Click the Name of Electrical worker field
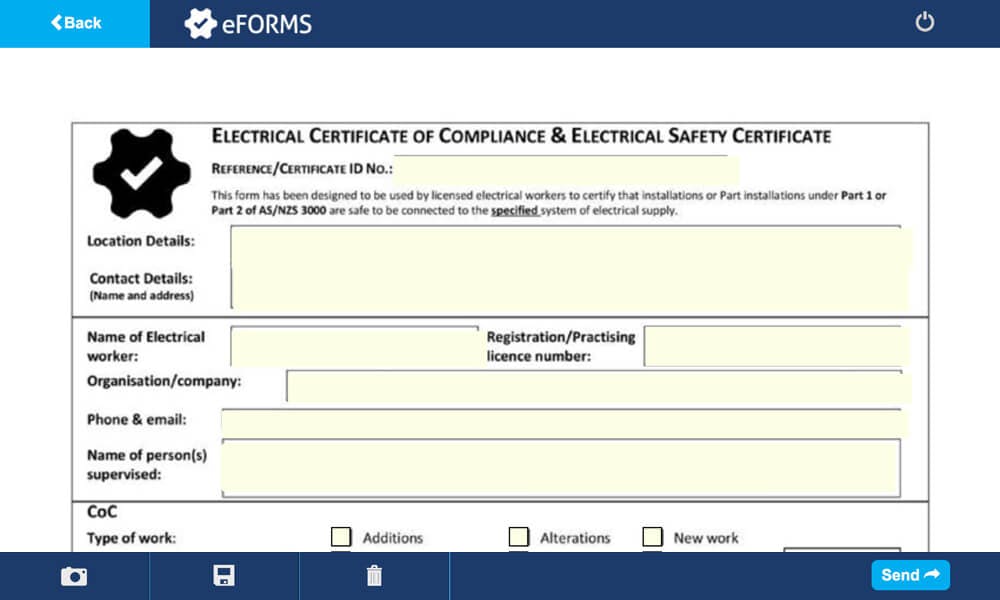The image size is (1000, 600). (355, 343)
